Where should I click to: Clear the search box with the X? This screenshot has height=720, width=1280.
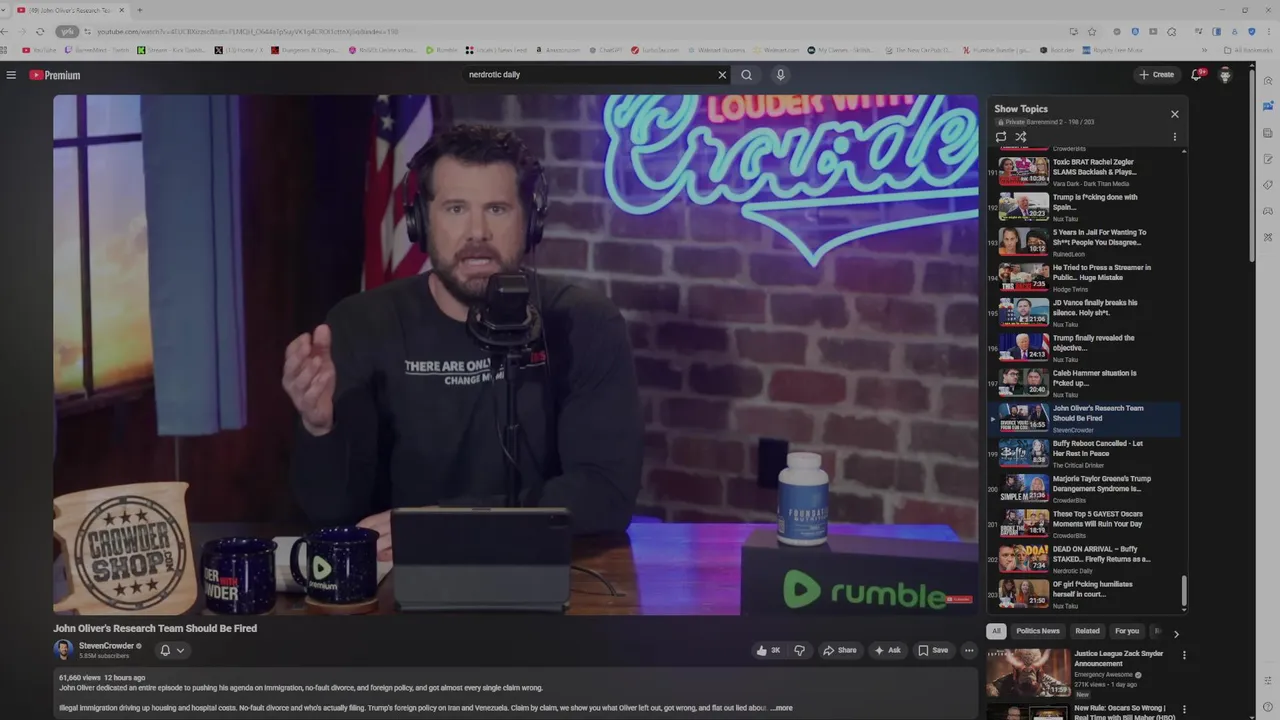722,75
